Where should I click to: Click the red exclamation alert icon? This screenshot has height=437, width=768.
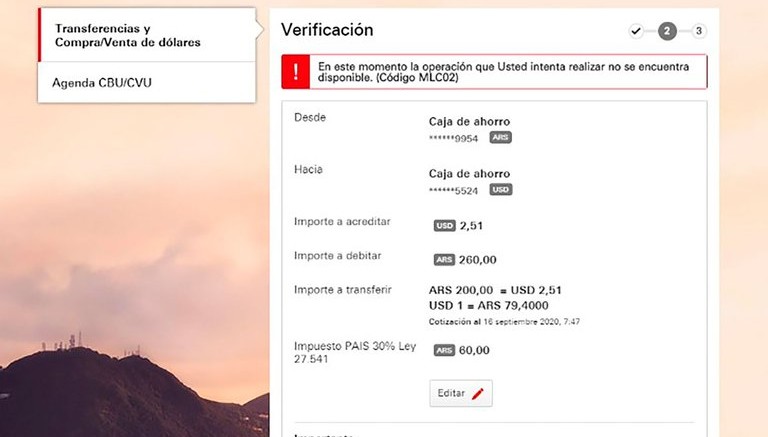coord(296,71)
